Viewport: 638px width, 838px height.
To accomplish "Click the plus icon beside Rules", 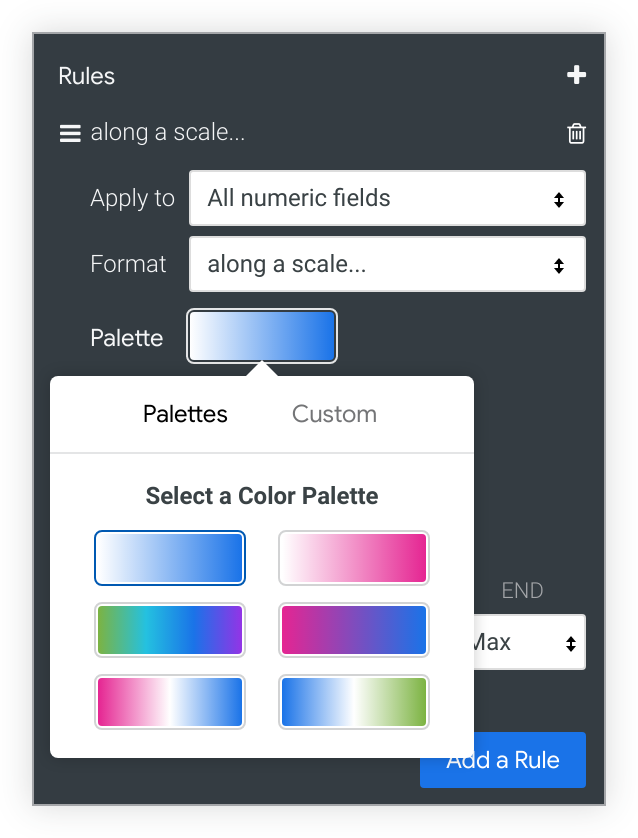I will 576,75.
